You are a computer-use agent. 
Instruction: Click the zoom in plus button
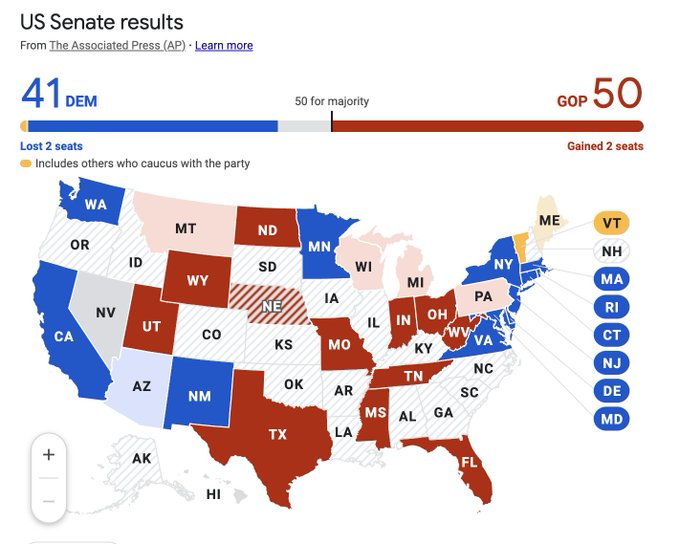(x=49, y=454)
